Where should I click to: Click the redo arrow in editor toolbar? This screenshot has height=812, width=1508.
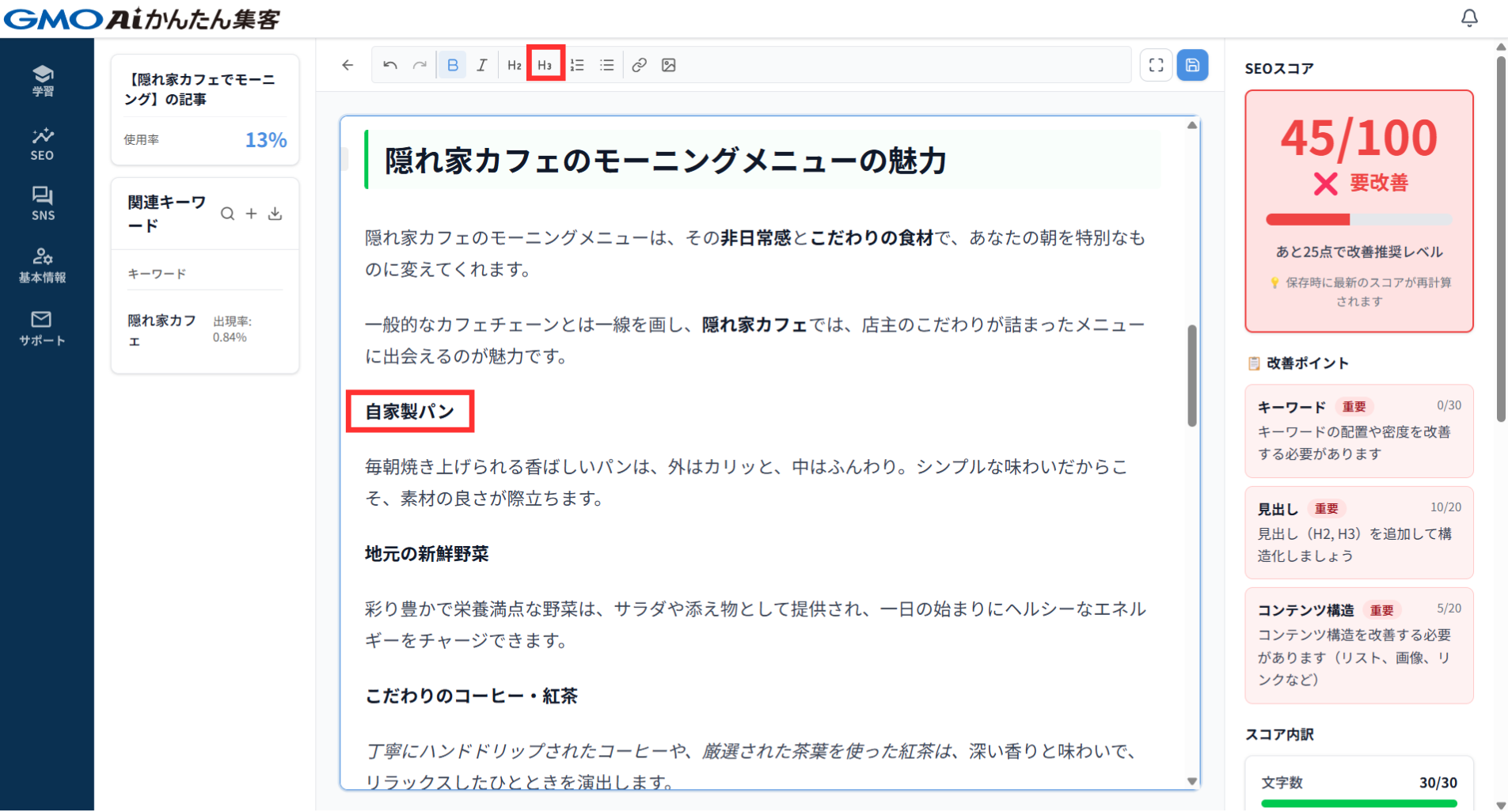420,65
